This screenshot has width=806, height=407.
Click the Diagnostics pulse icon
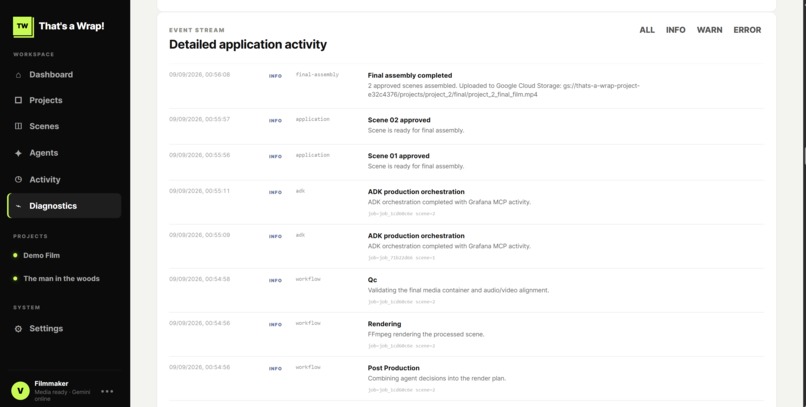(x=19, y=206)
